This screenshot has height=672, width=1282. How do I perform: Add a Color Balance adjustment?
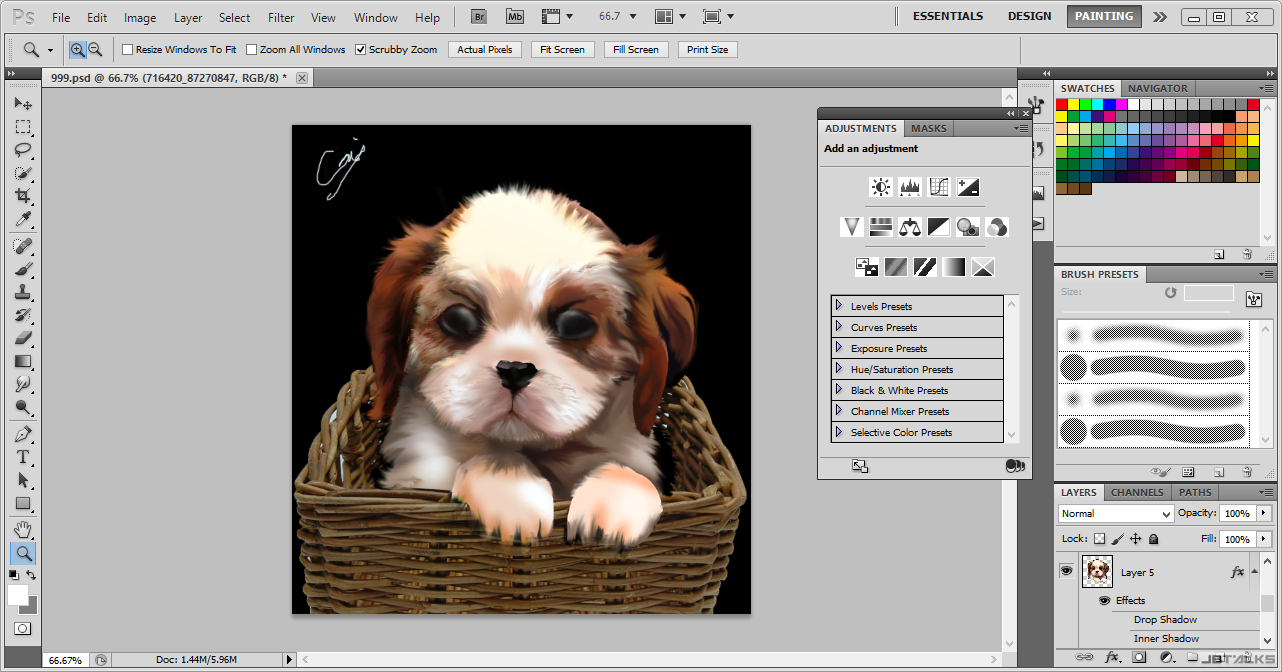tap(909, 227)
